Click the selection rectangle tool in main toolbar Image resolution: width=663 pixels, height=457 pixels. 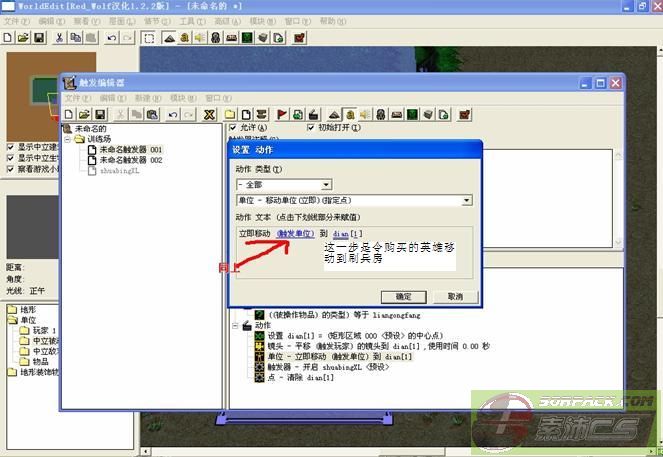click(x=148, y=38)
